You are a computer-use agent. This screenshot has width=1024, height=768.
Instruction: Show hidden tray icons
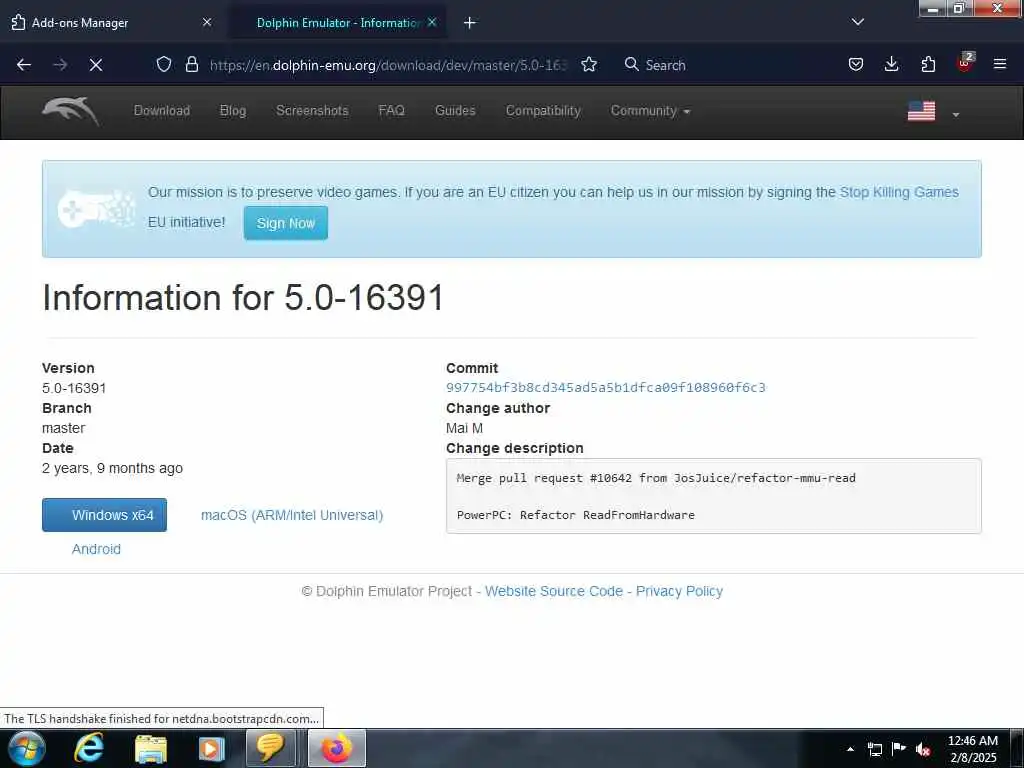click(x=850, y=749)
